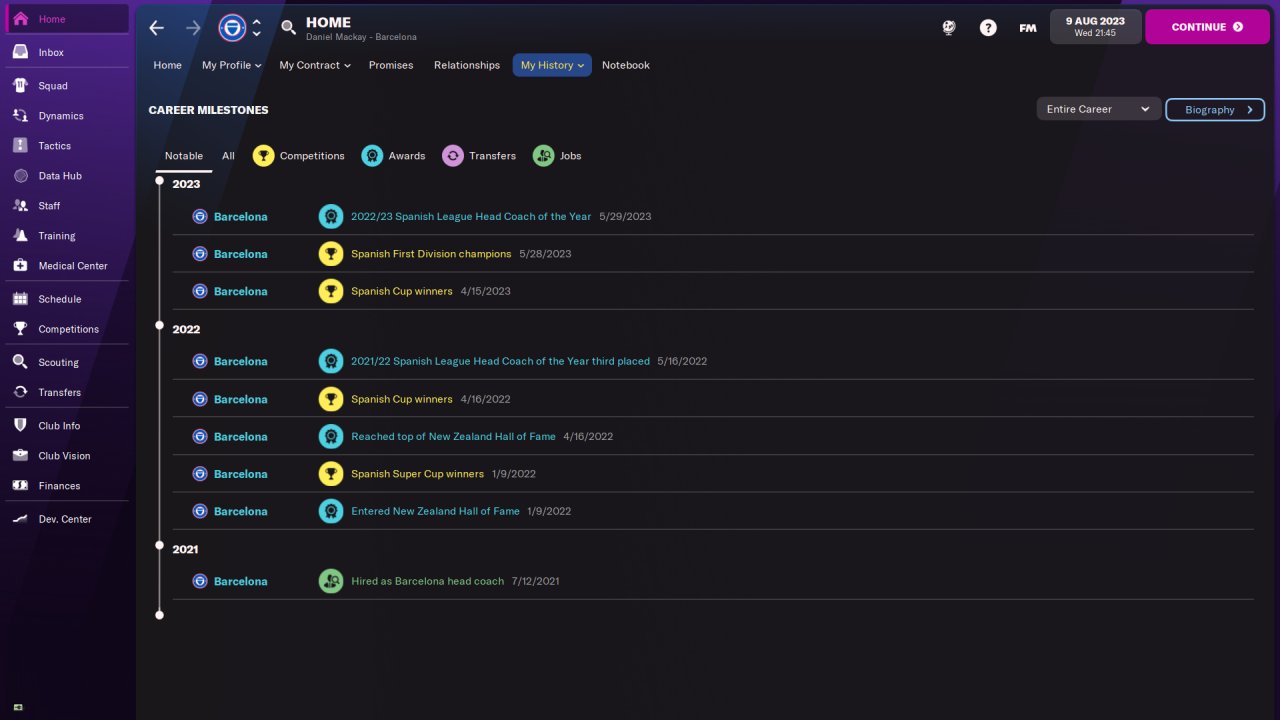This screenshot has height=720, width=1280.
Task: Go forward with the right arrow
Action: (194, 27)
